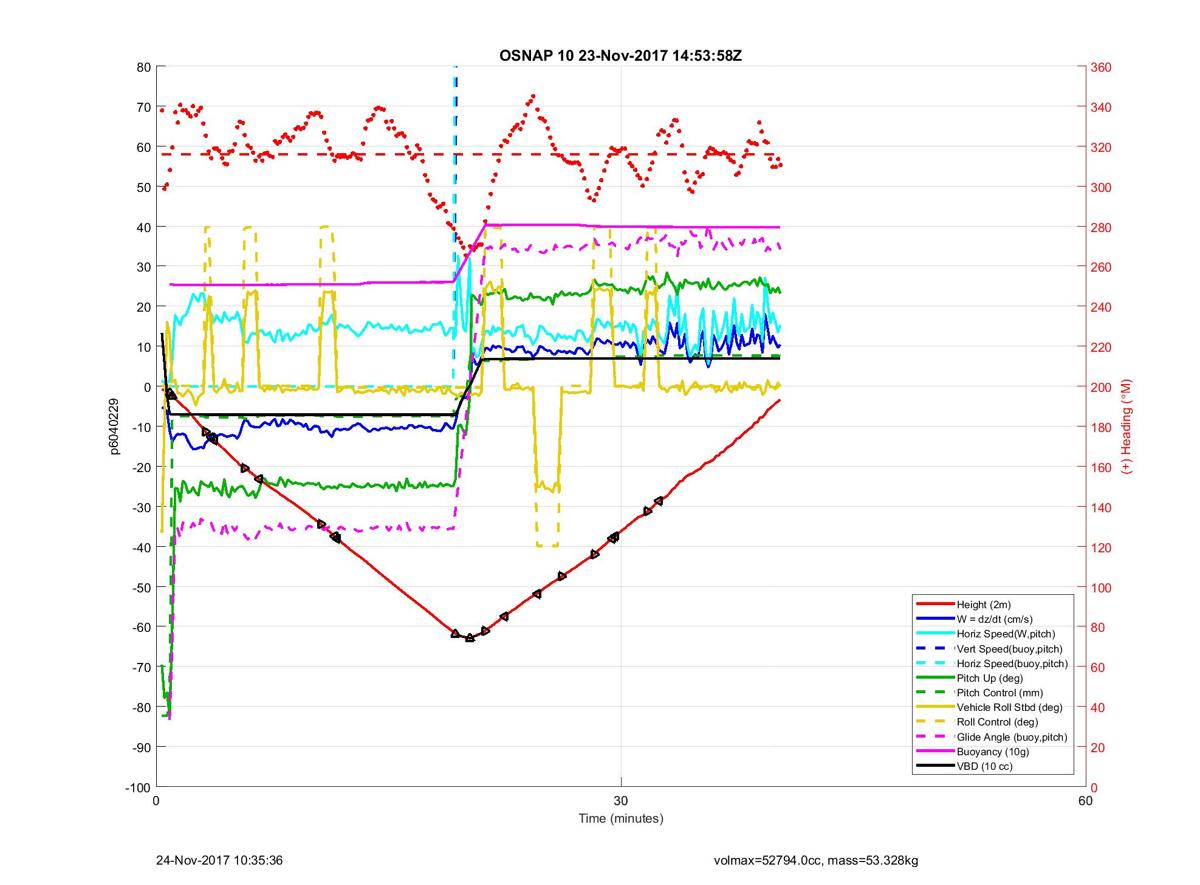
Task: Click the 'p6040229' left axis label
Action: 116,426
